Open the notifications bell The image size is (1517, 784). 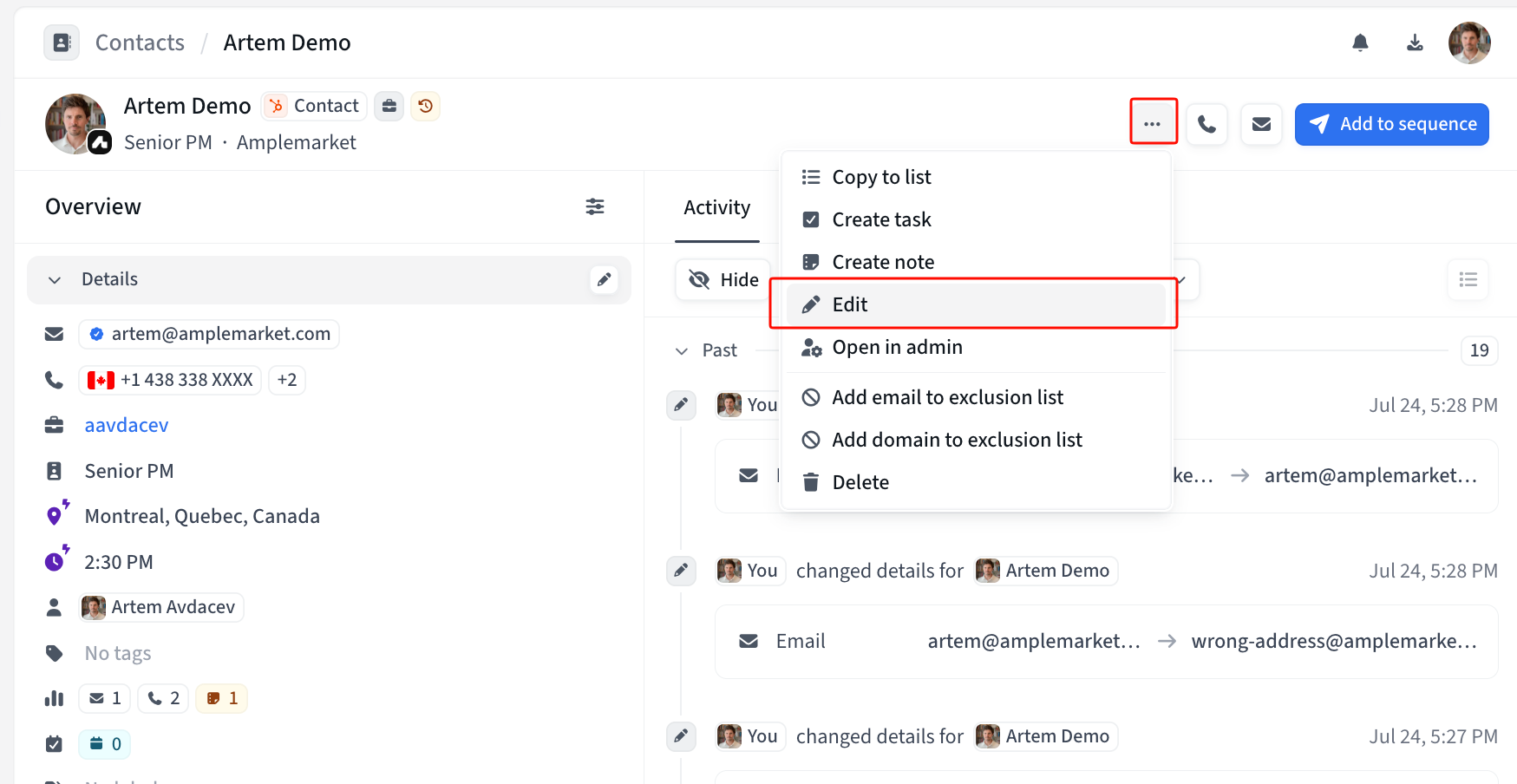1360,42
